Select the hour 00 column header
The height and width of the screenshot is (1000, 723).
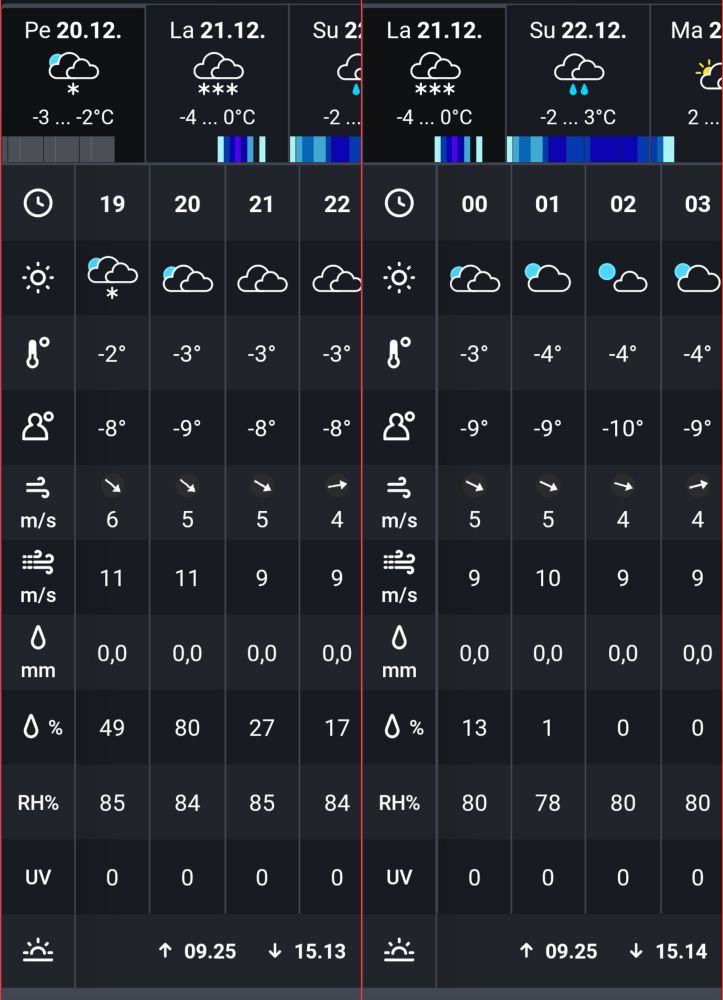tap(474, 203)
